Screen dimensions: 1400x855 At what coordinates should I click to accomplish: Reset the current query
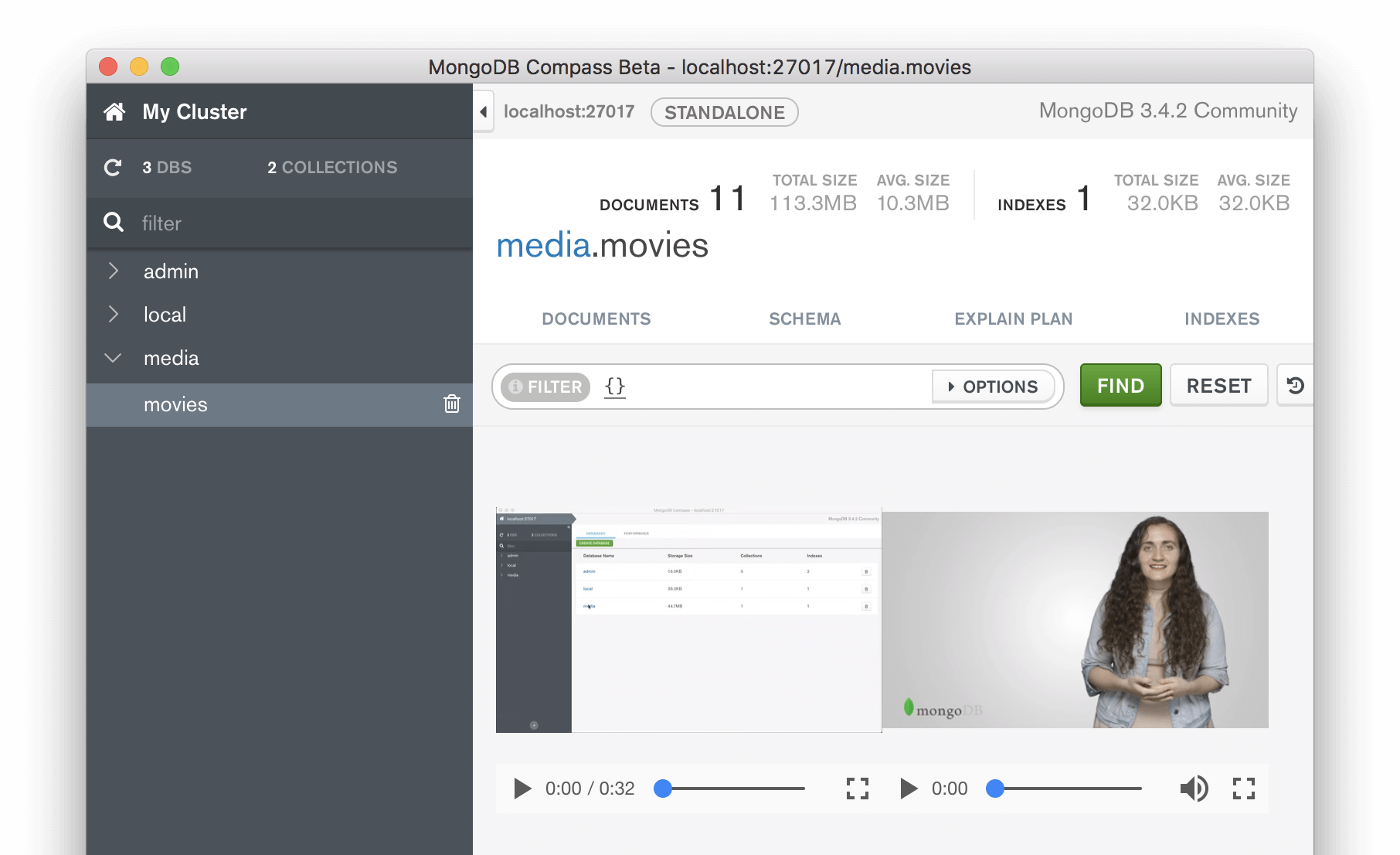click(x=1218, y=385)
